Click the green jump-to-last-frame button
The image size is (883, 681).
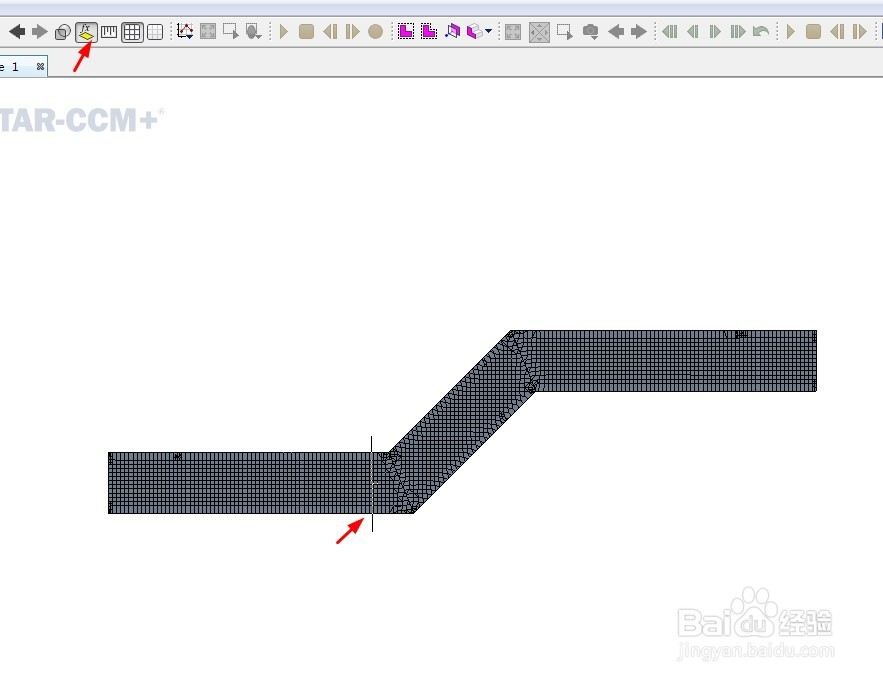coord(738,32)
